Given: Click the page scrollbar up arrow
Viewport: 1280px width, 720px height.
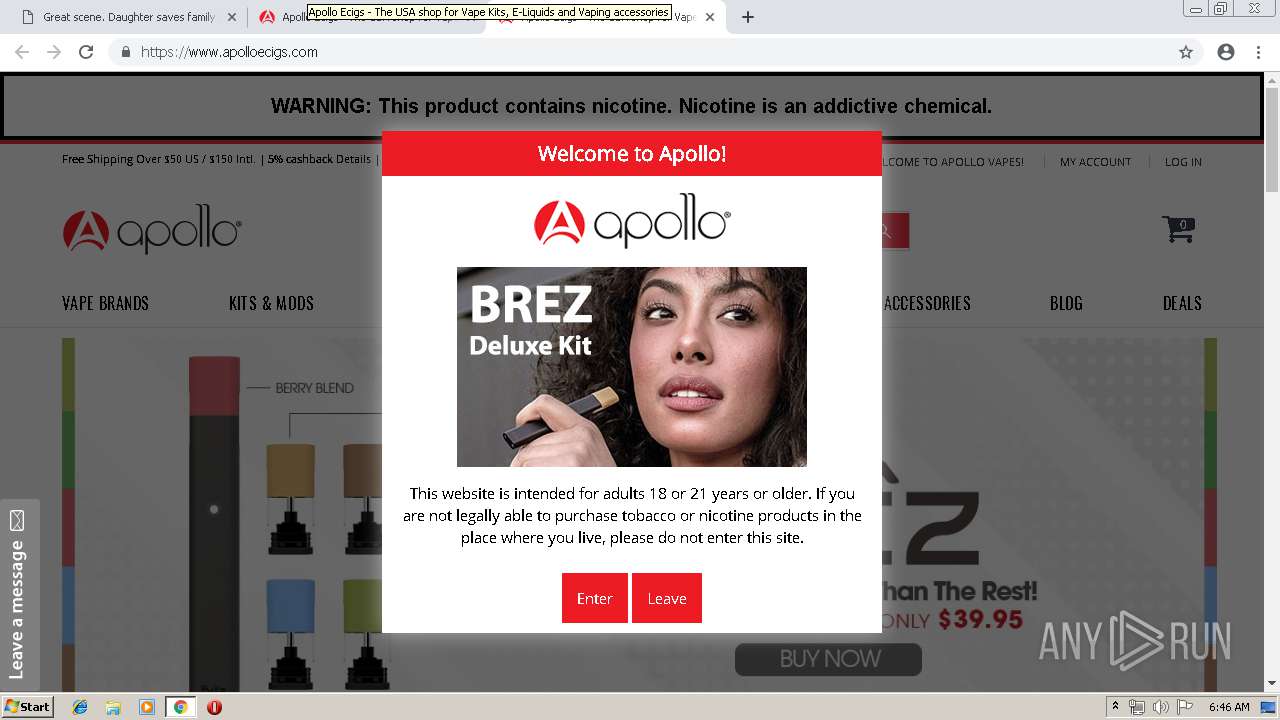Looking at the screenshot, I should pyautogui.click(x=1272, y=80).
